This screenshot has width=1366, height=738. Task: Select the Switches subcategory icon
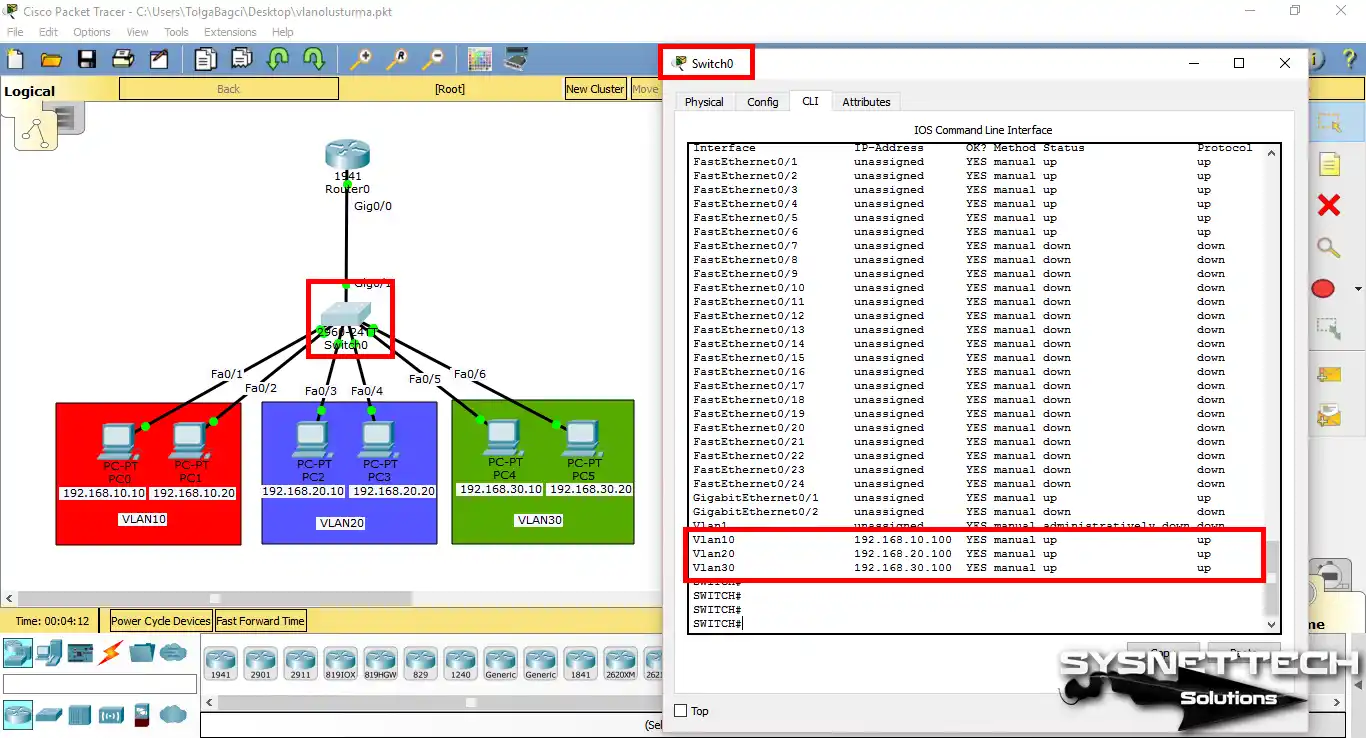(x=49, y=714)
